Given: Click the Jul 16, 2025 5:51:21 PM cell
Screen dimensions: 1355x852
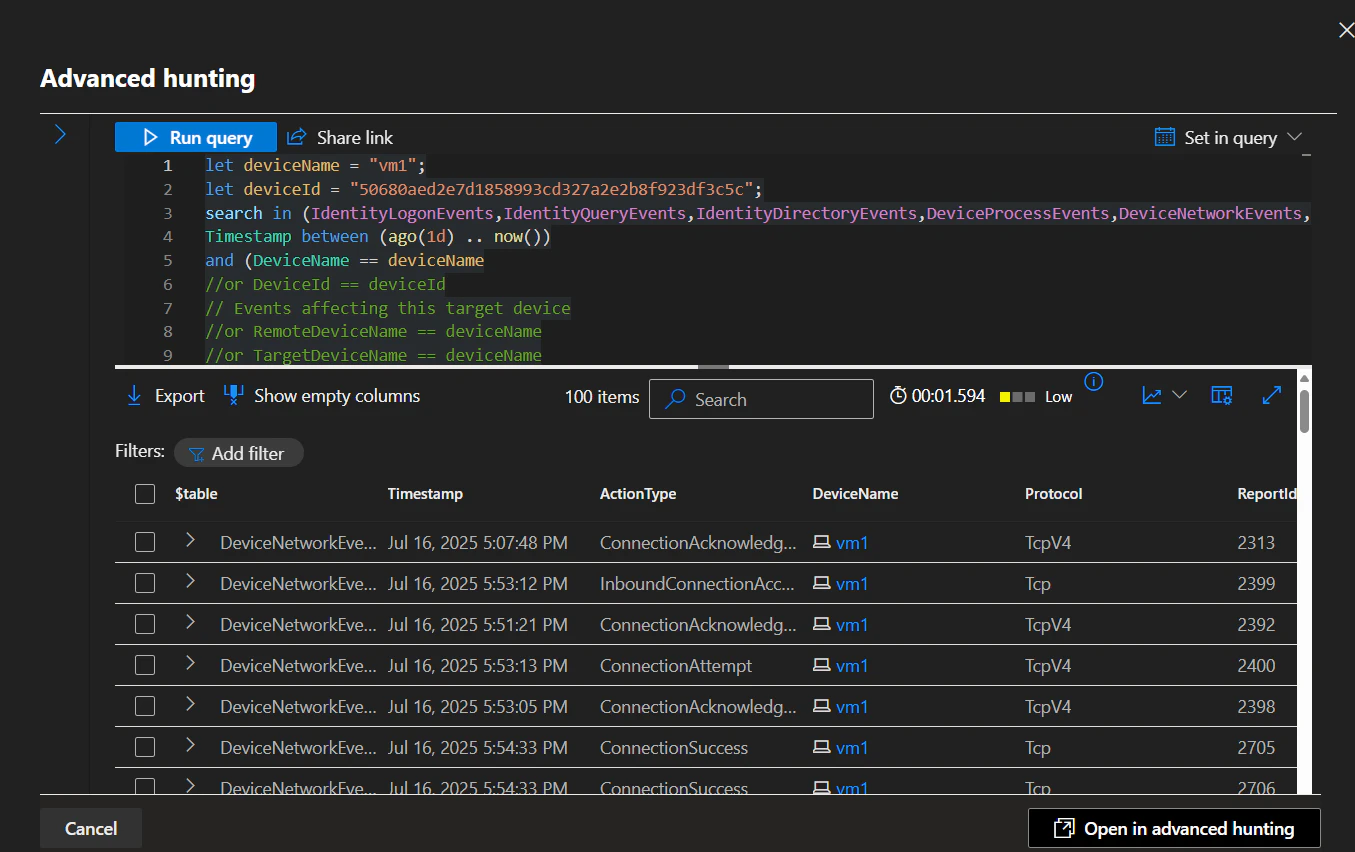Looking at the screenshot, I should (x=478, y=625).
